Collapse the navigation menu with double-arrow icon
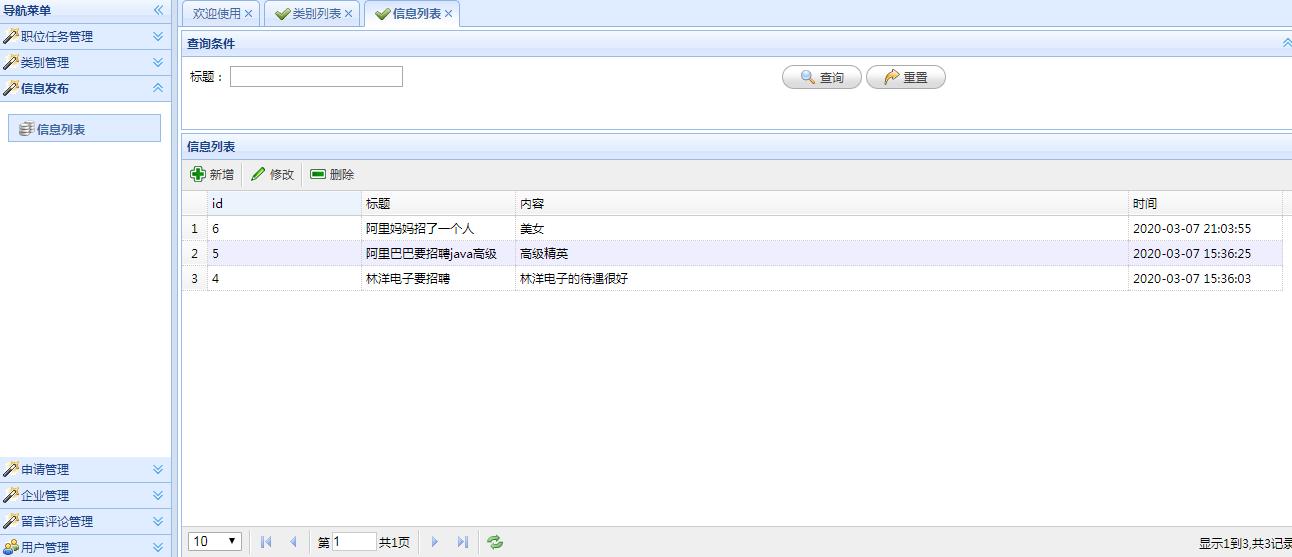The height and width of the screenshot is (557, 1292). (158, 10)
